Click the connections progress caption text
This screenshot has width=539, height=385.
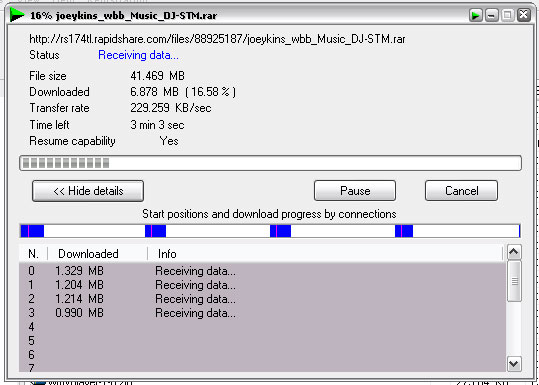click(269, 214)
